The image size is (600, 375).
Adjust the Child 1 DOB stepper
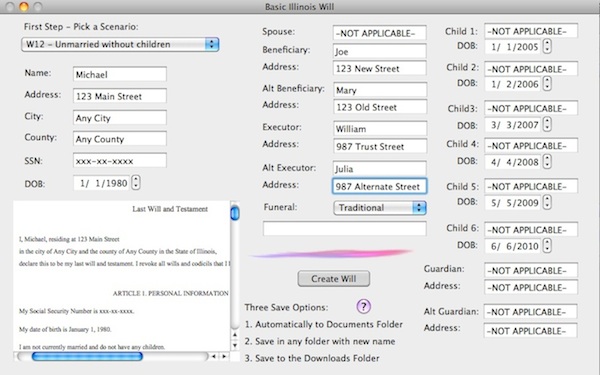[x=548, y=46]
